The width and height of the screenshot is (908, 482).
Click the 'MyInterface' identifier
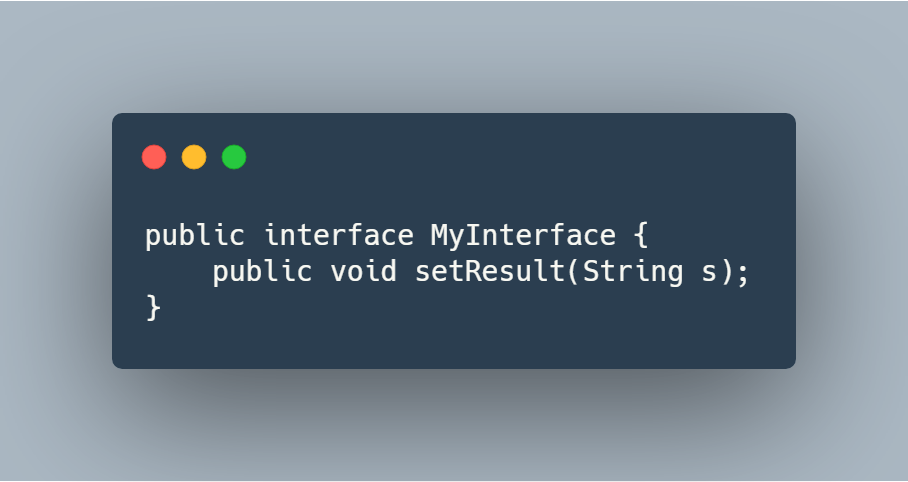click(523, 236)
